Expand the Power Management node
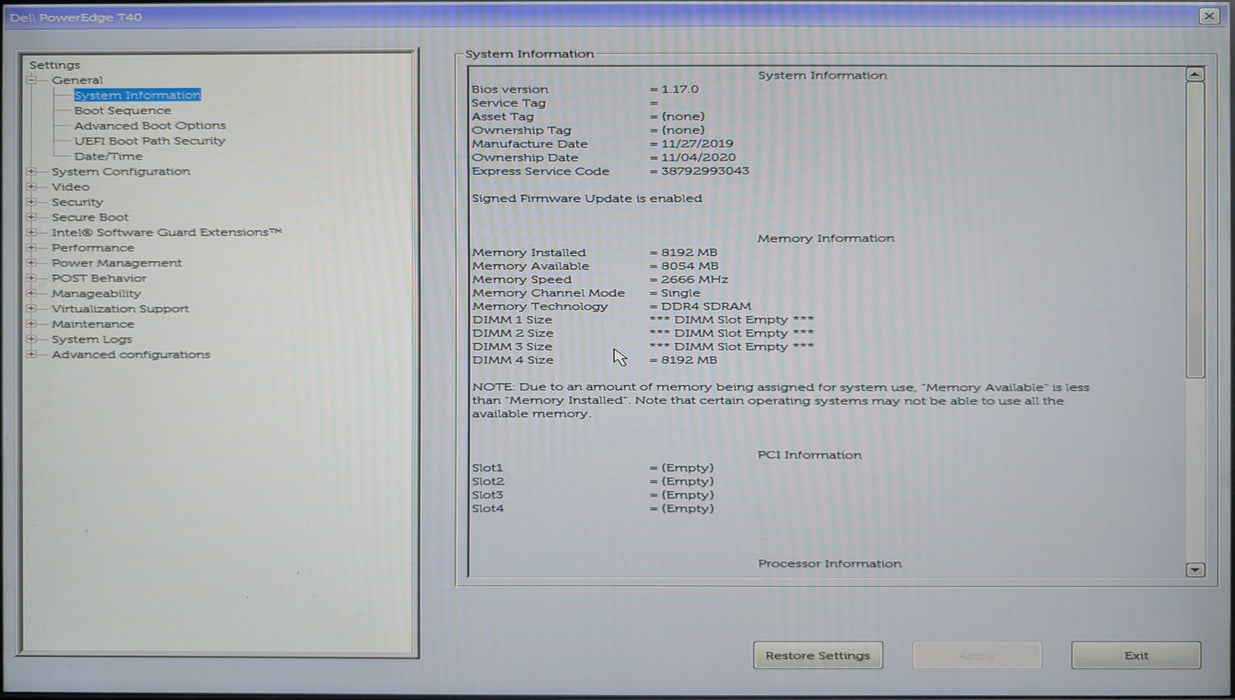 (32, 263)
